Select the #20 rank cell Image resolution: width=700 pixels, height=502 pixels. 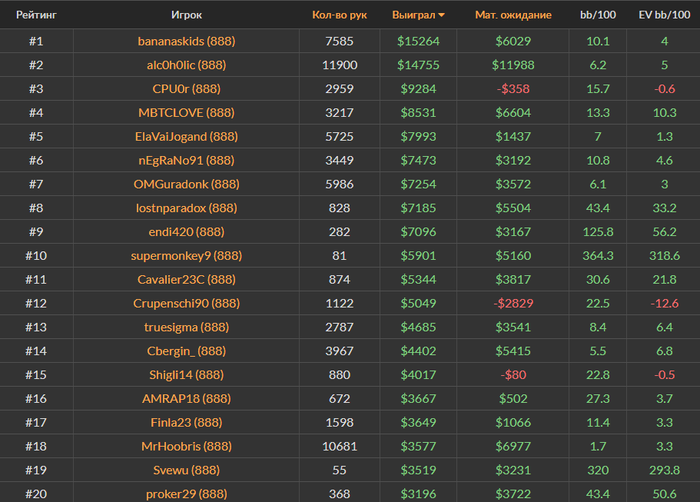pyautogui.click(x=36, y=494)
